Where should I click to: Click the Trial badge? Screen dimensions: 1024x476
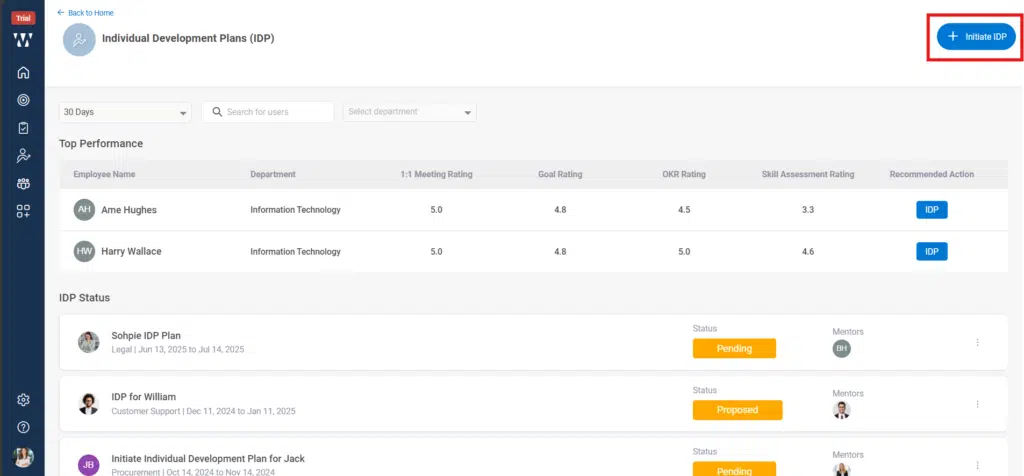23,18
